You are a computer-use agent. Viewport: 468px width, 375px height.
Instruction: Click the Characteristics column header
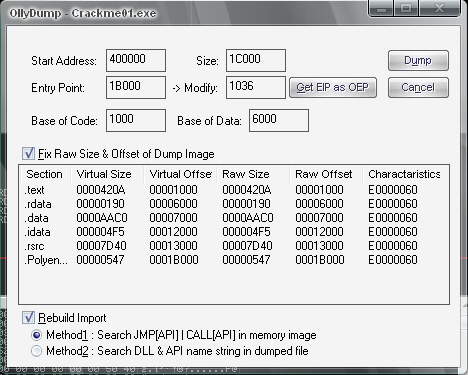click(x=404, y=174)
